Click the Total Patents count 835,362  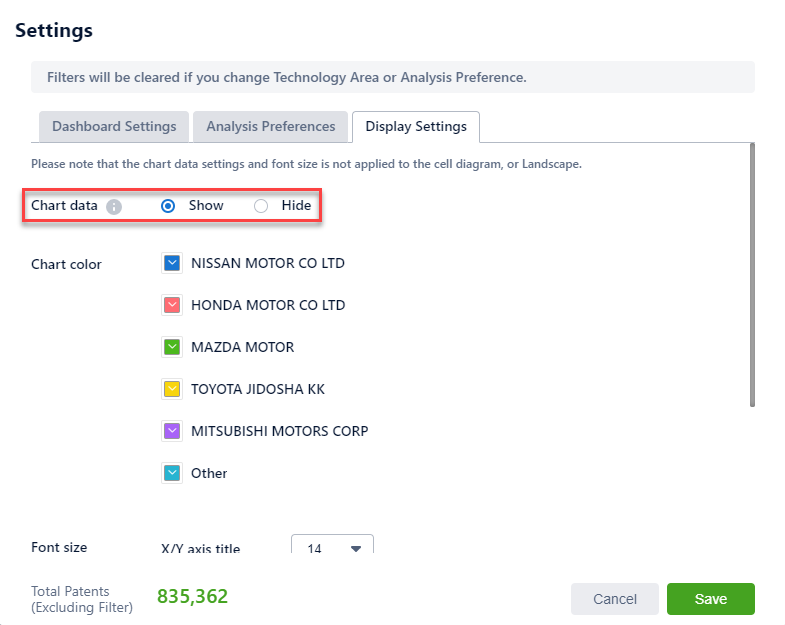192,597
